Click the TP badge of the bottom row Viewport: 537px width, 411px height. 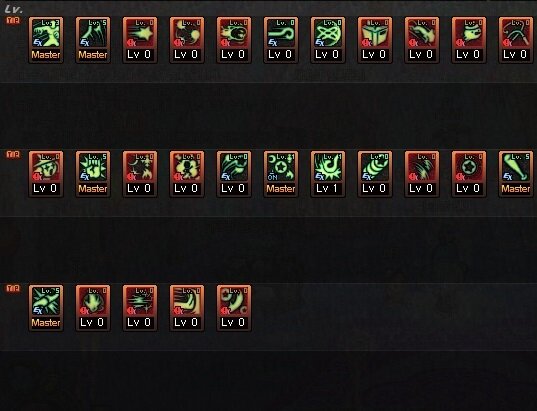pyautogui.click(x=13, y=288)
